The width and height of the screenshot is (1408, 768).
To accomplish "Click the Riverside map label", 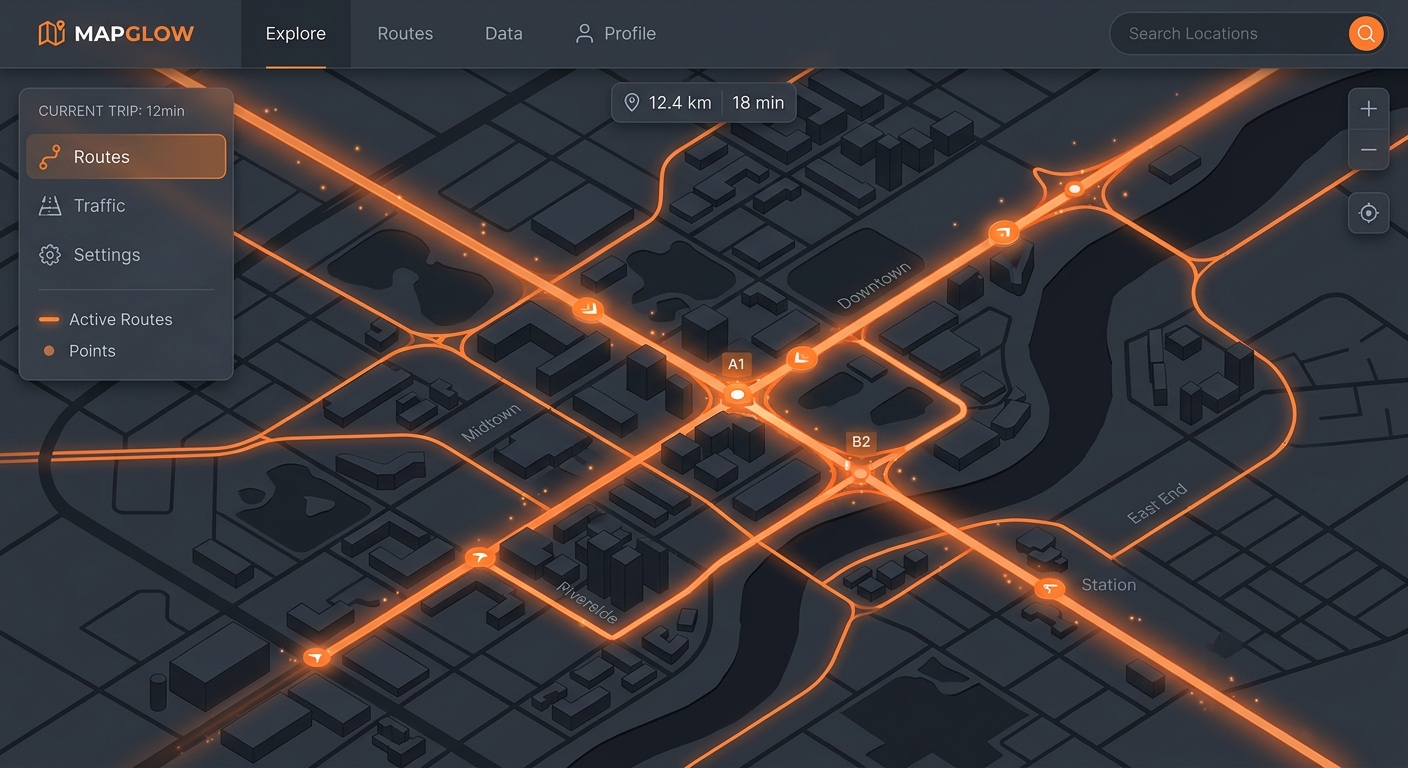I will [x=588, y=603].
